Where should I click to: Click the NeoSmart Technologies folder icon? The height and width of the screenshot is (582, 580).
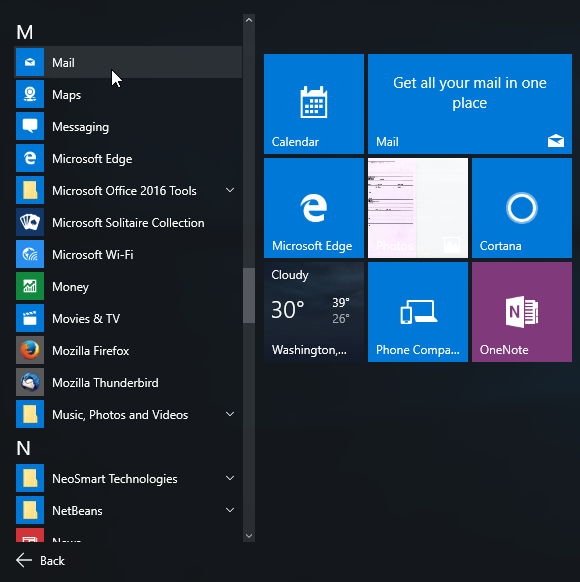click(x=30, y=478)
